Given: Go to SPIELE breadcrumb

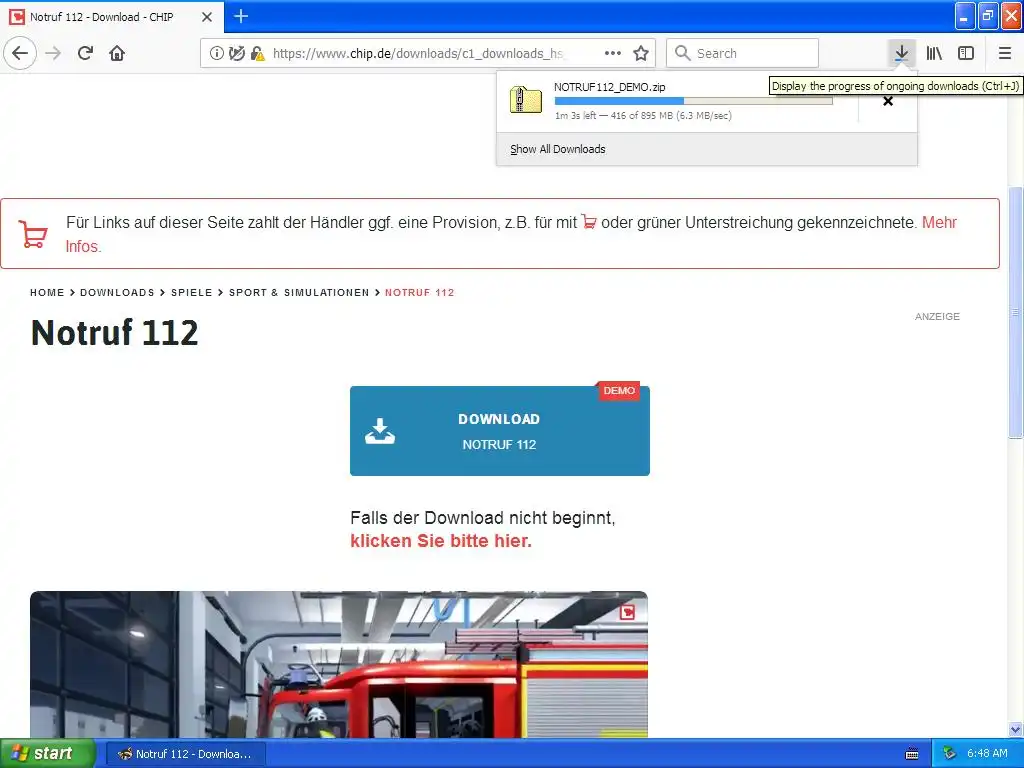Looking at the screenshot, I should [x=191, y=293].
